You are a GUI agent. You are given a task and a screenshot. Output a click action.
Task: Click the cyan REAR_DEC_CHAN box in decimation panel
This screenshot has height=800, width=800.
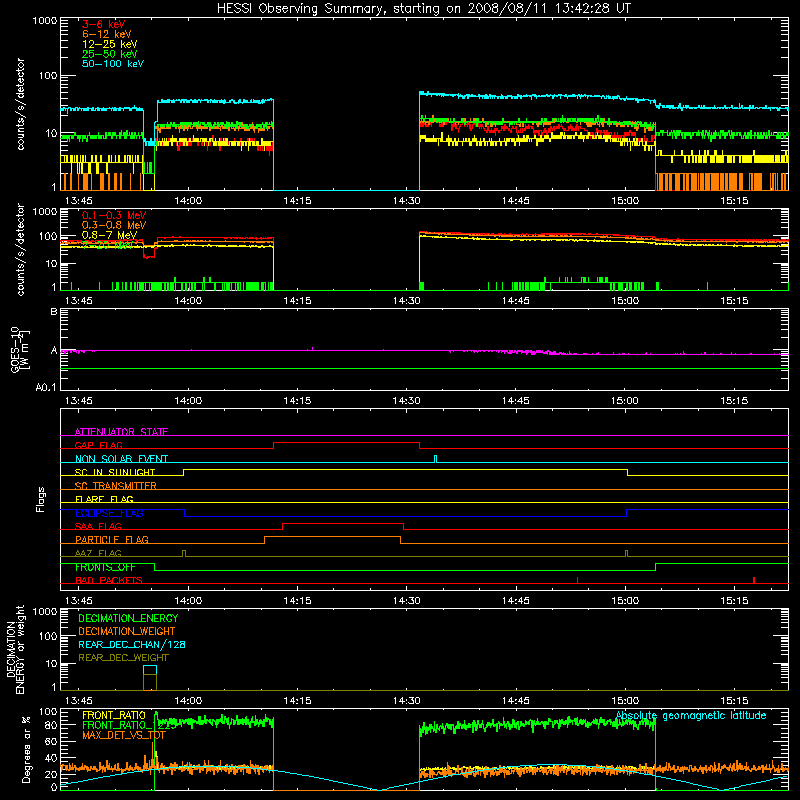click(x=150, y=670)
